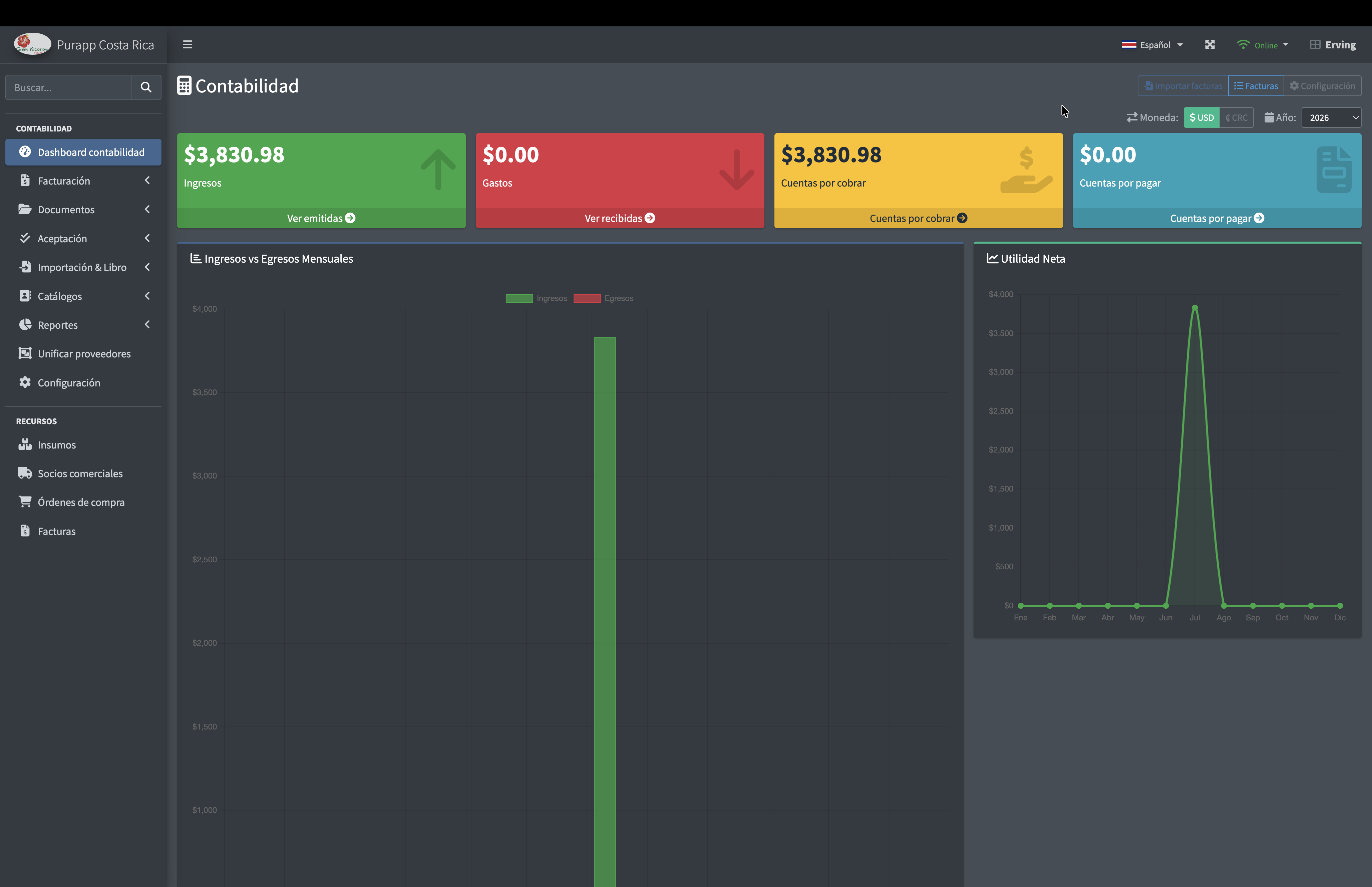Open the Facturas tab button
This screenshot has width=1372, height=887.
tap(1256, 86)
